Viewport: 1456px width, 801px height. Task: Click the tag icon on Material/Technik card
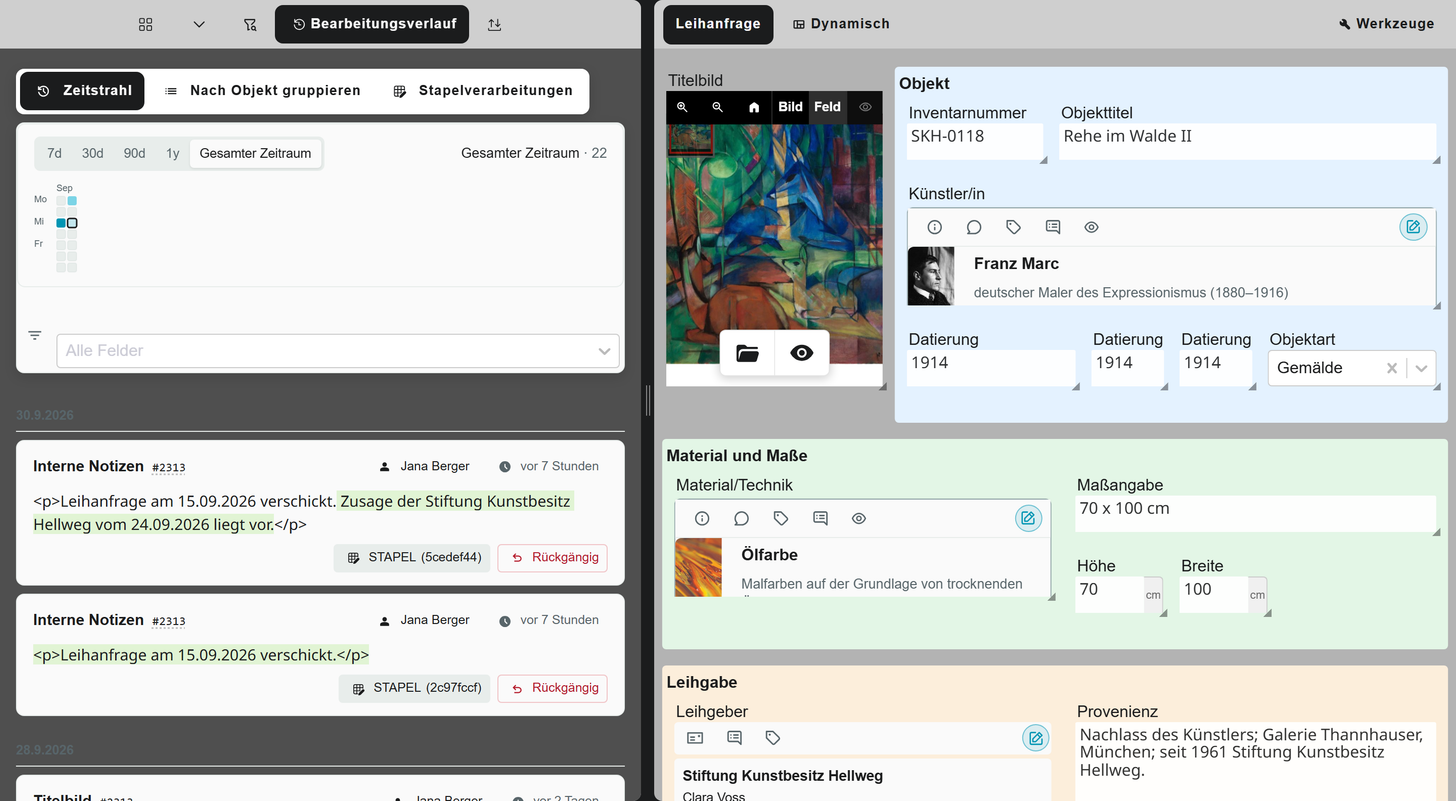click(781, 518)
